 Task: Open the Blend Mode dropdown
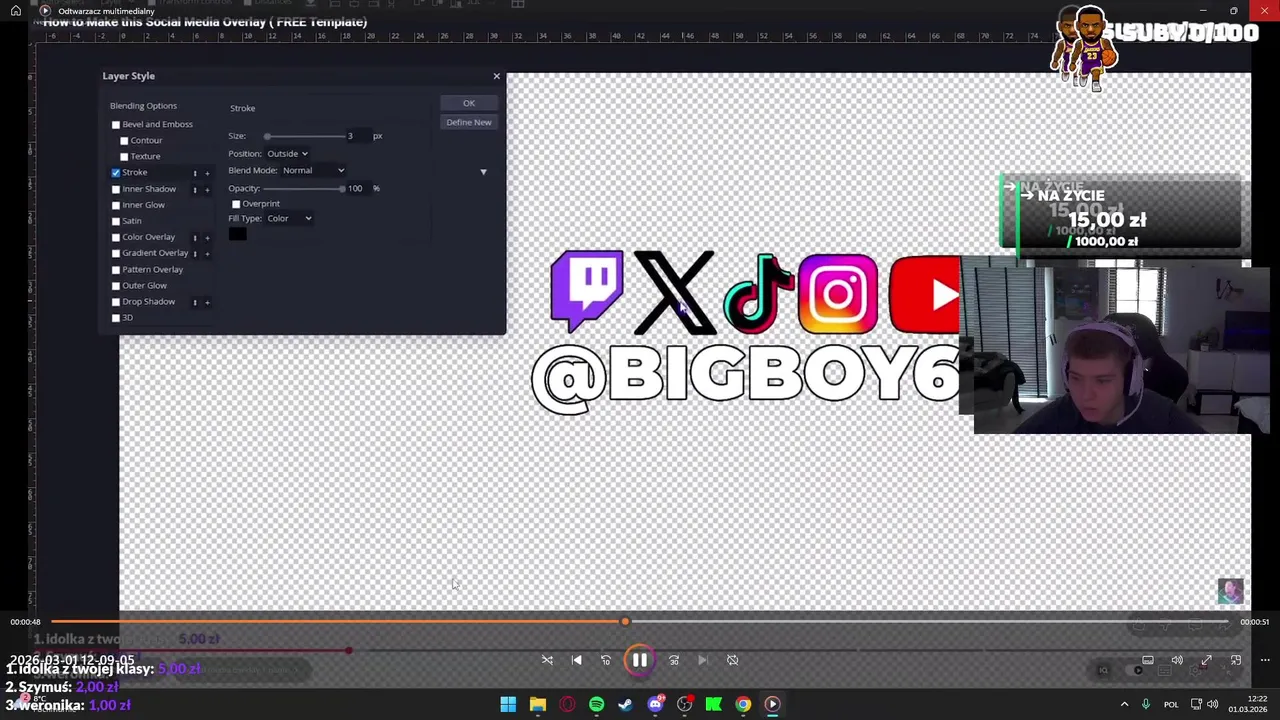coord(313,171)
